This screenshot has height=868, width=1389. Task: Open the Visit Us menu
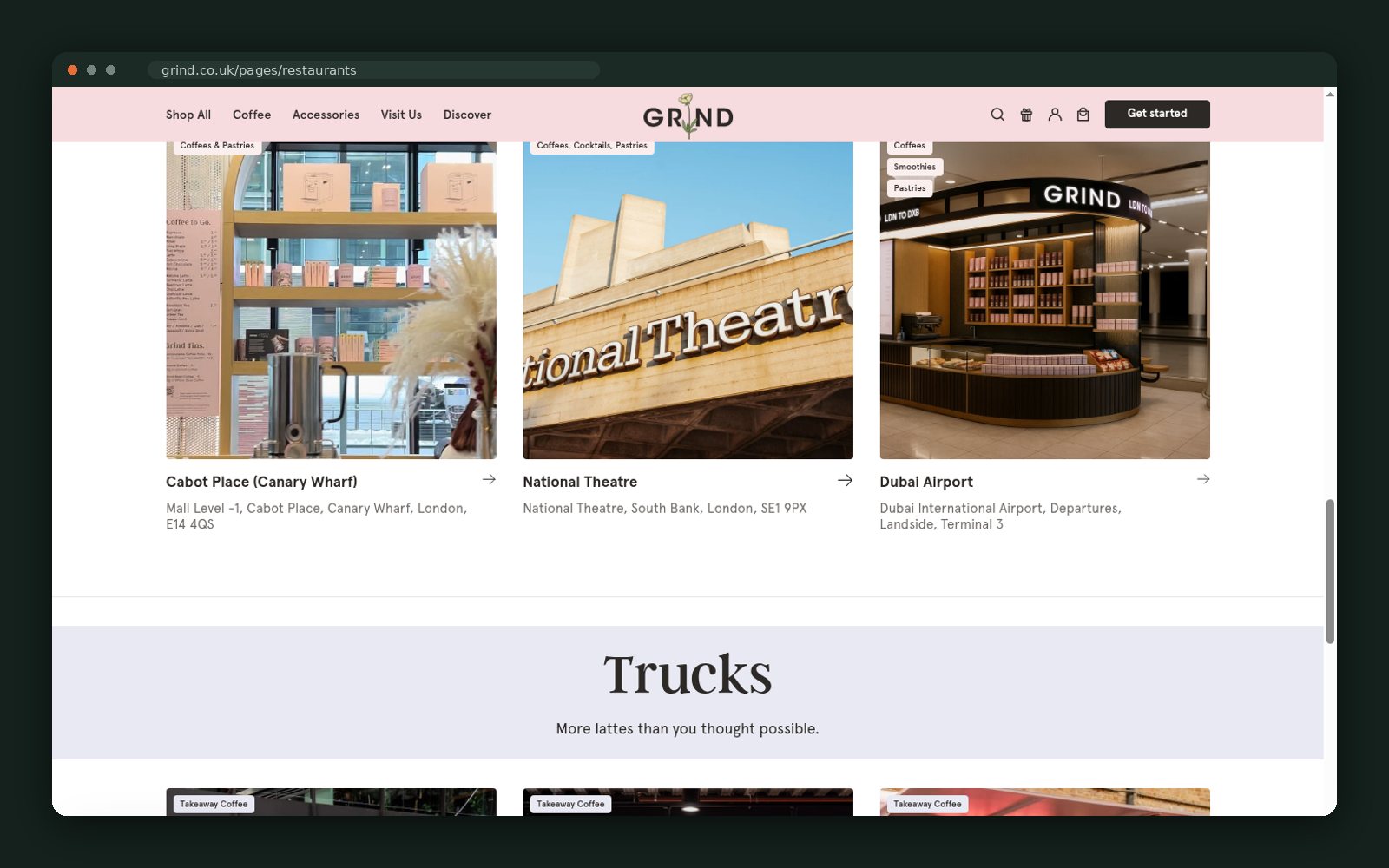(401, 115)
